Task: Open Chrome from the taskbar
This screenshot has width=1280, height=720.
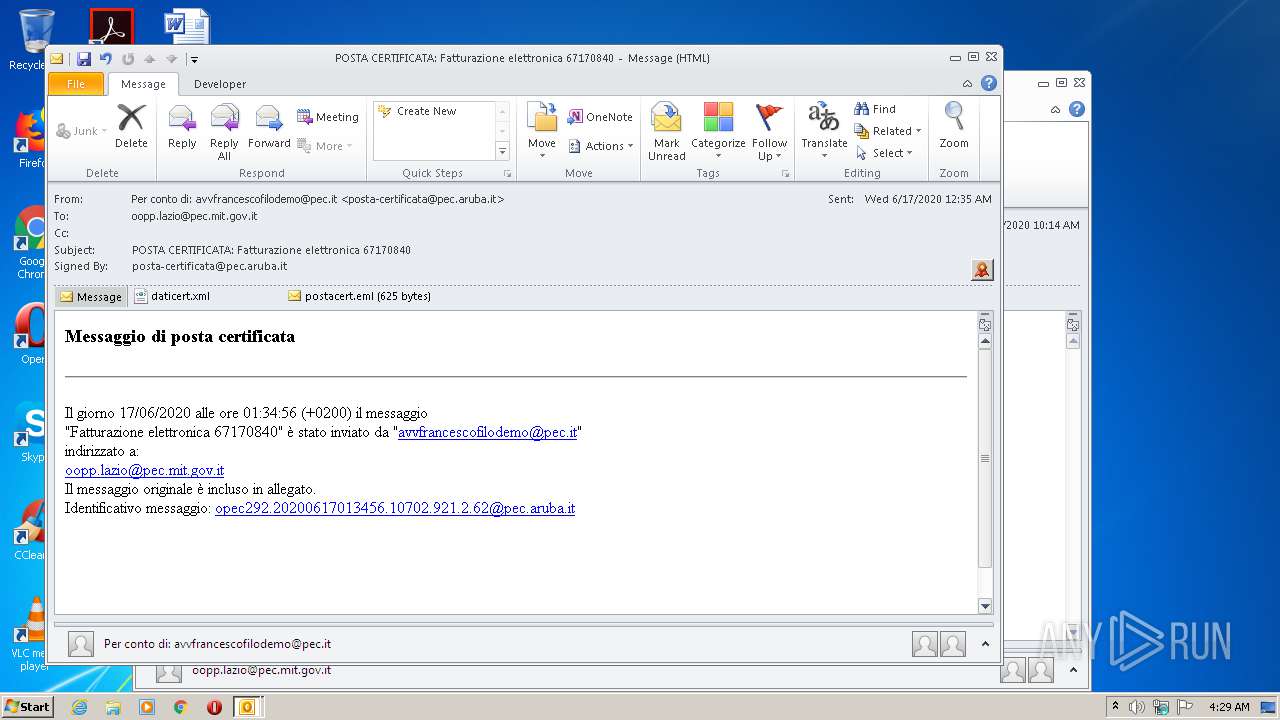Action: pos(180,707)
